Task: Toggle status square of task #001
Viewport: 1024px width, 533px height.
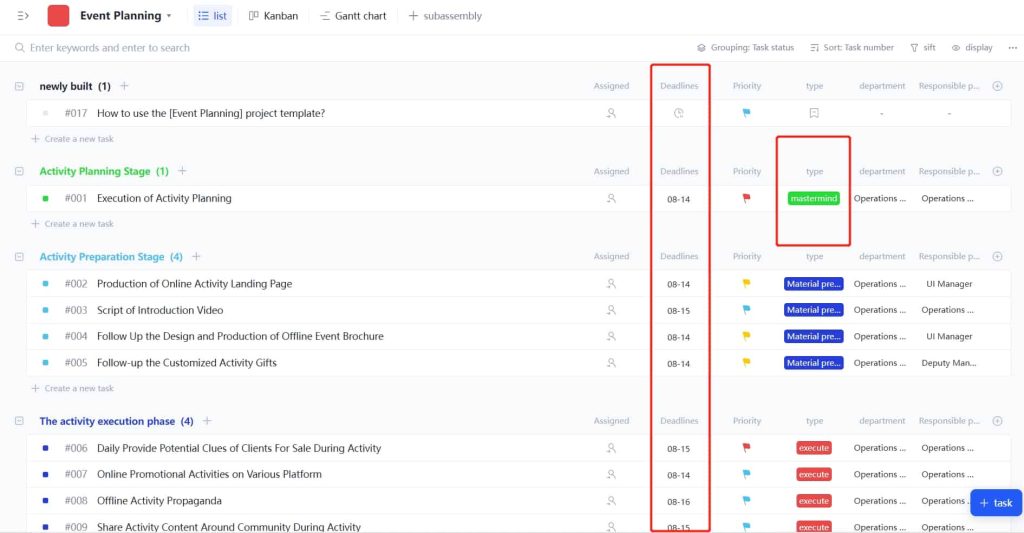Action: (x=46, y=199)
